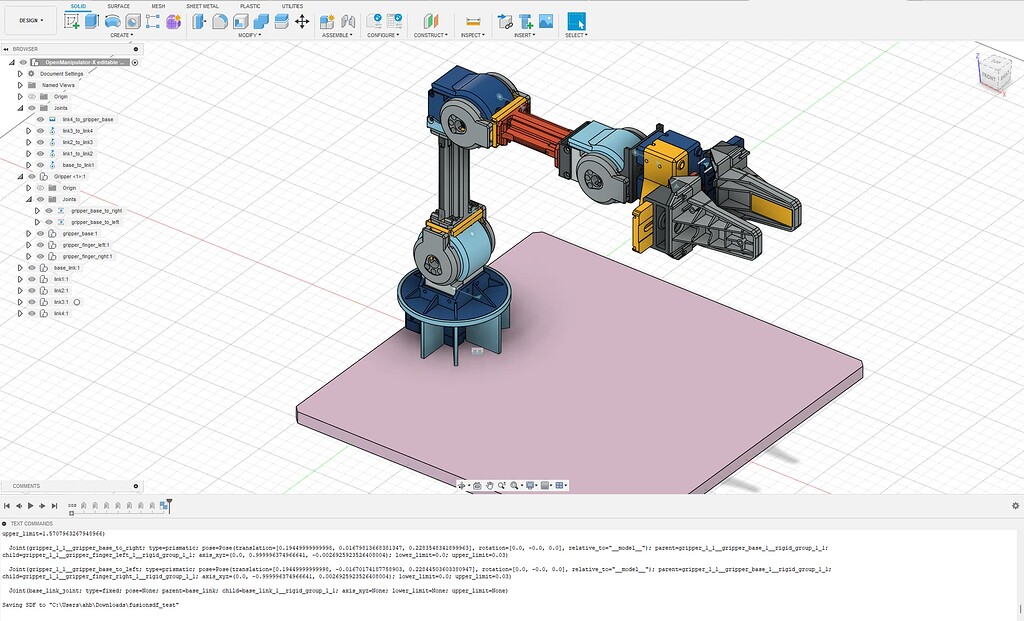The width and height of the screenshot is (1024, 621).
Task: Click the DESIGN workspace switcher button
Action: coord(28,19)
